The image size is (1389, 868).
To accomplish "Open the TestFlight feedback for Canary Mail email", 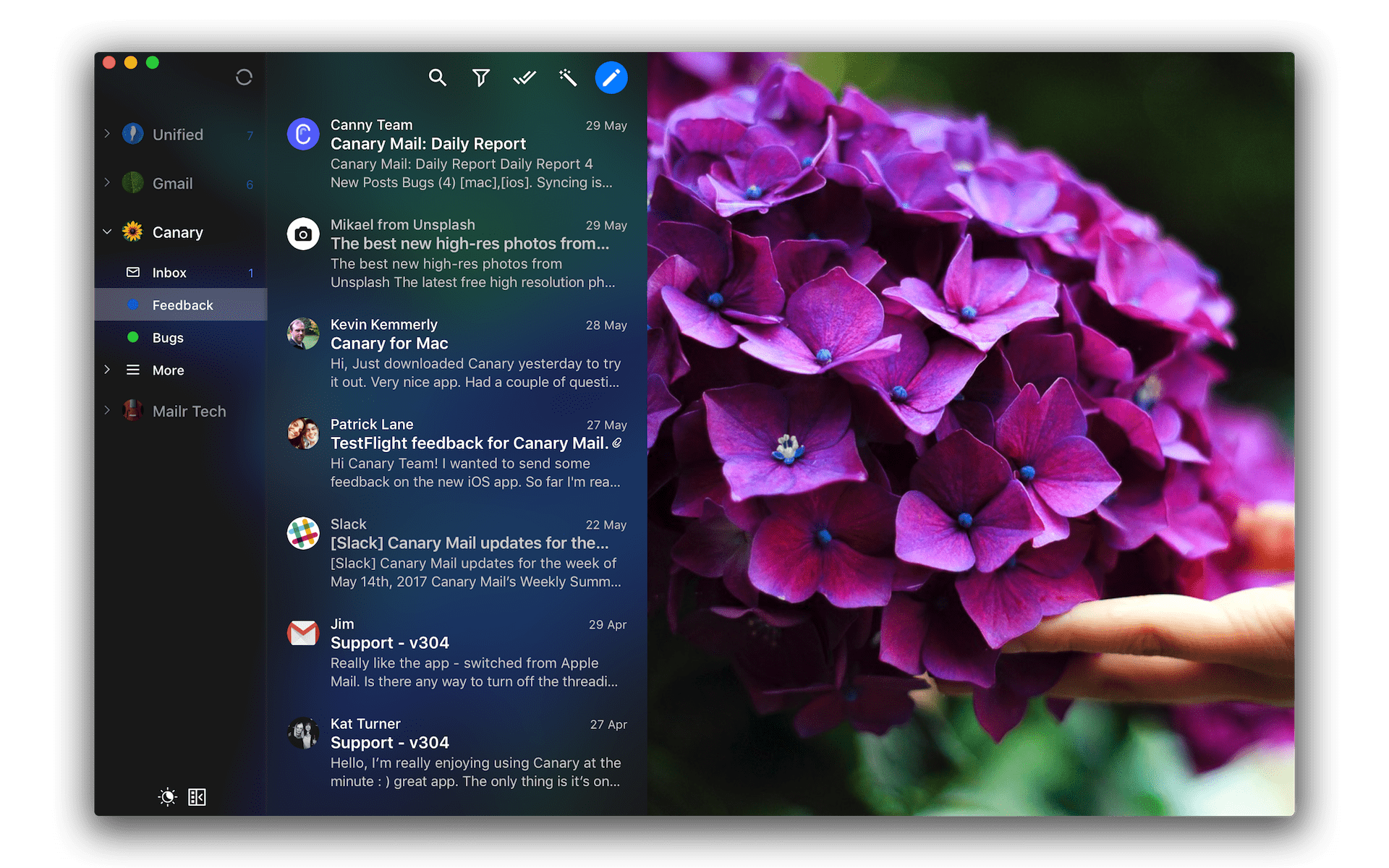I will point(456,454).
